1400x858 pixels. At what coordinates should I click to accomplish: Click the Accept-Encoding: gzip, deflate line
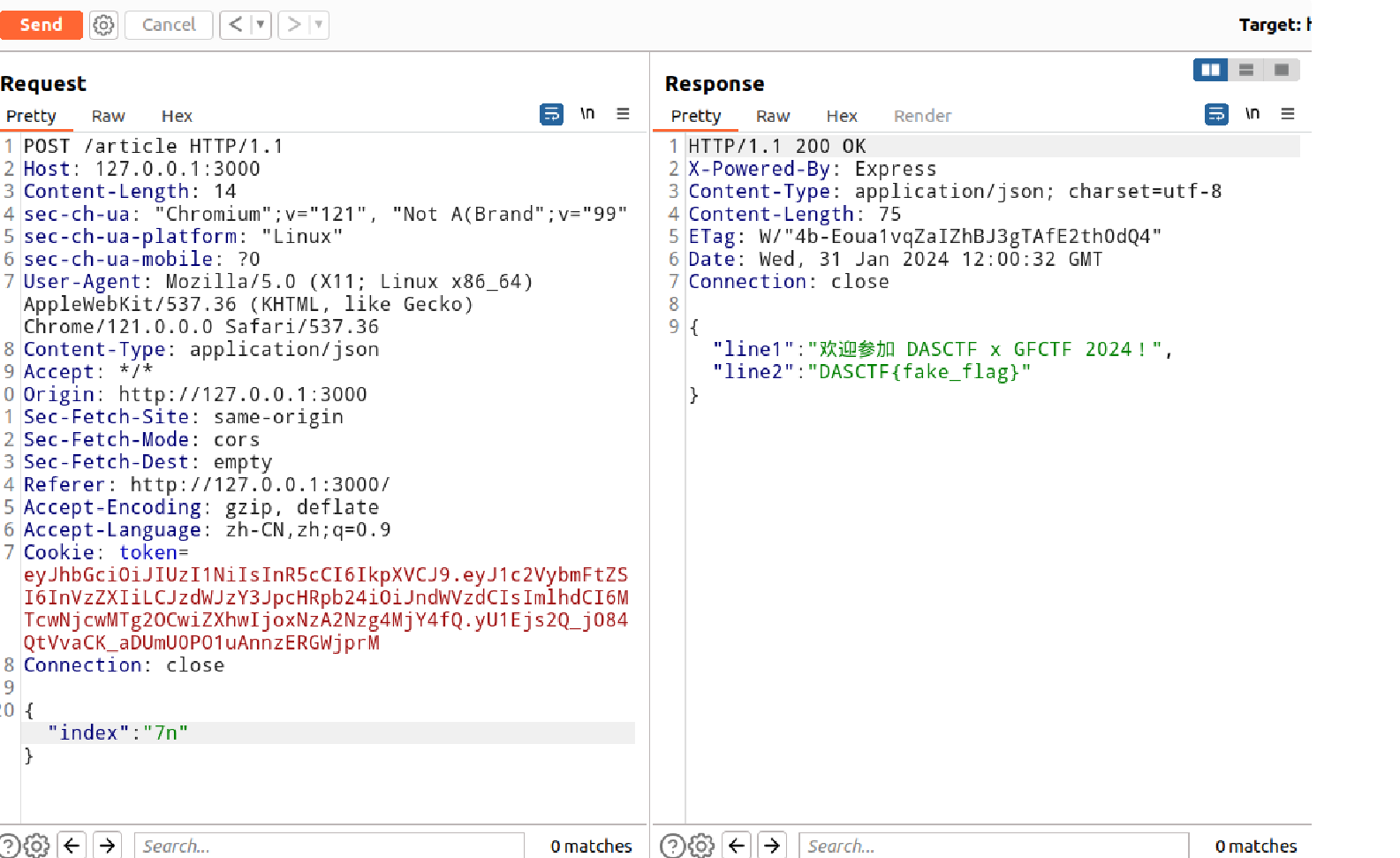click(201, 507)
